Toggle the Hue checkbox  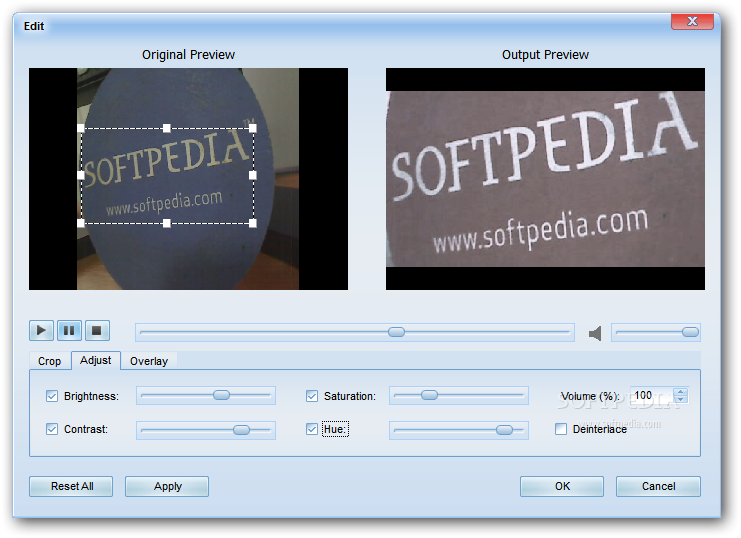[x=312, y=429]
